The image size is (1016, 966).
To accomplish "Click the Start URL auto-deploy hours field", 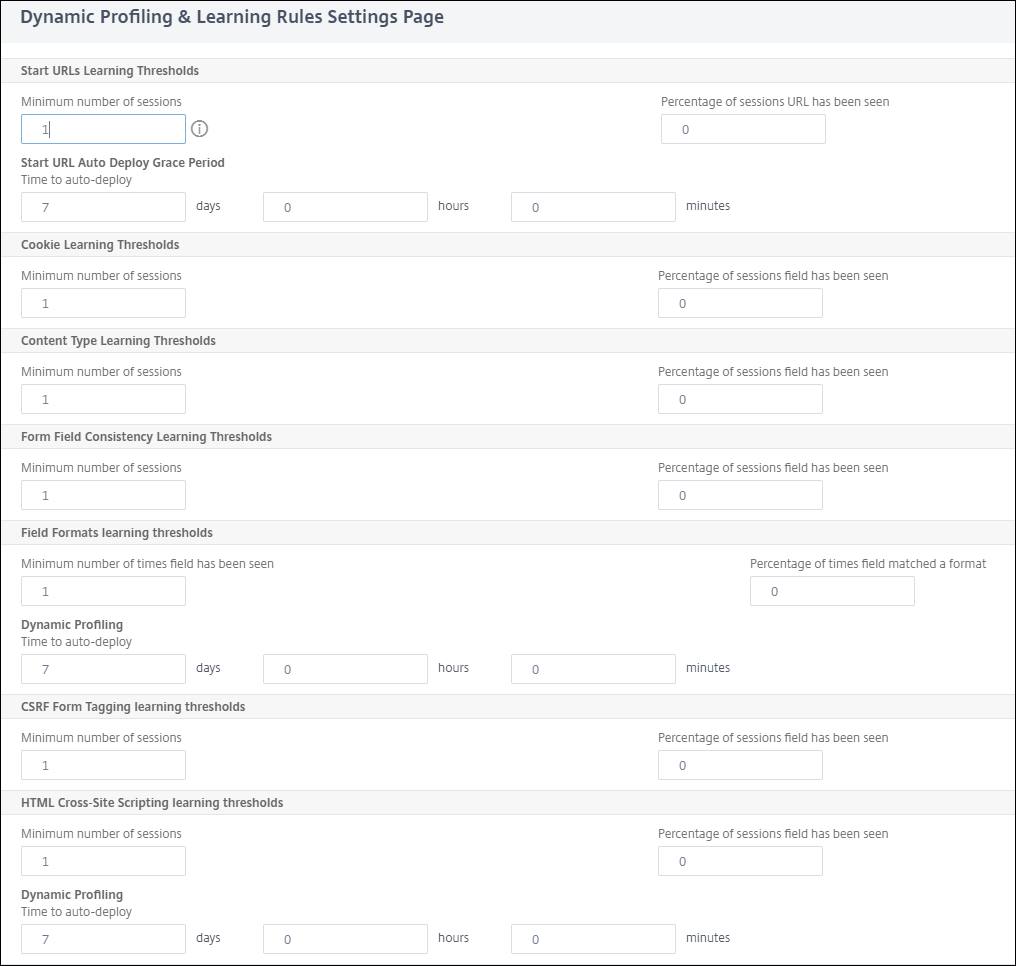I will point(345,207).
